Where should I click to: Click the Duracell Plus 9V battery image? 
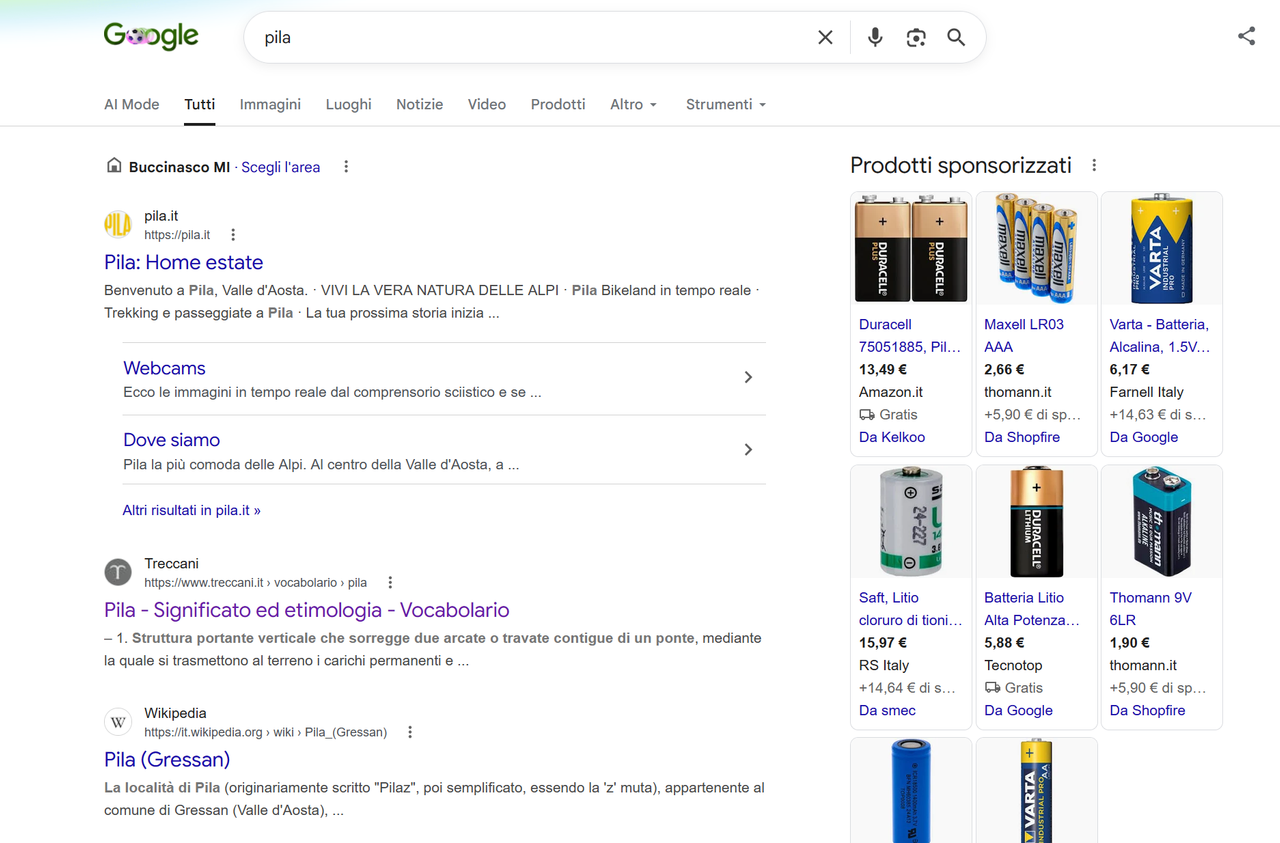pyautogui.click(x=911, y=248)
